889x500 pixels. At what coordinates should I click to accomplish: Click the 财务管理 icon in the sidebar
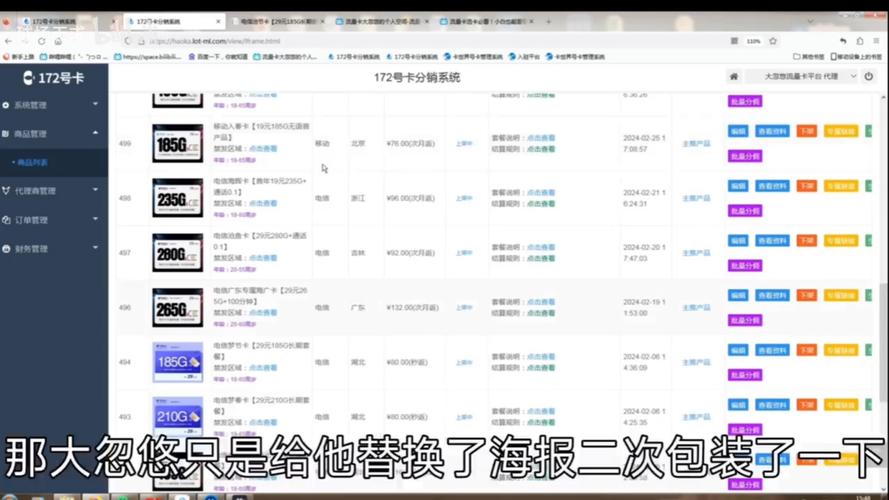point(6,249)
